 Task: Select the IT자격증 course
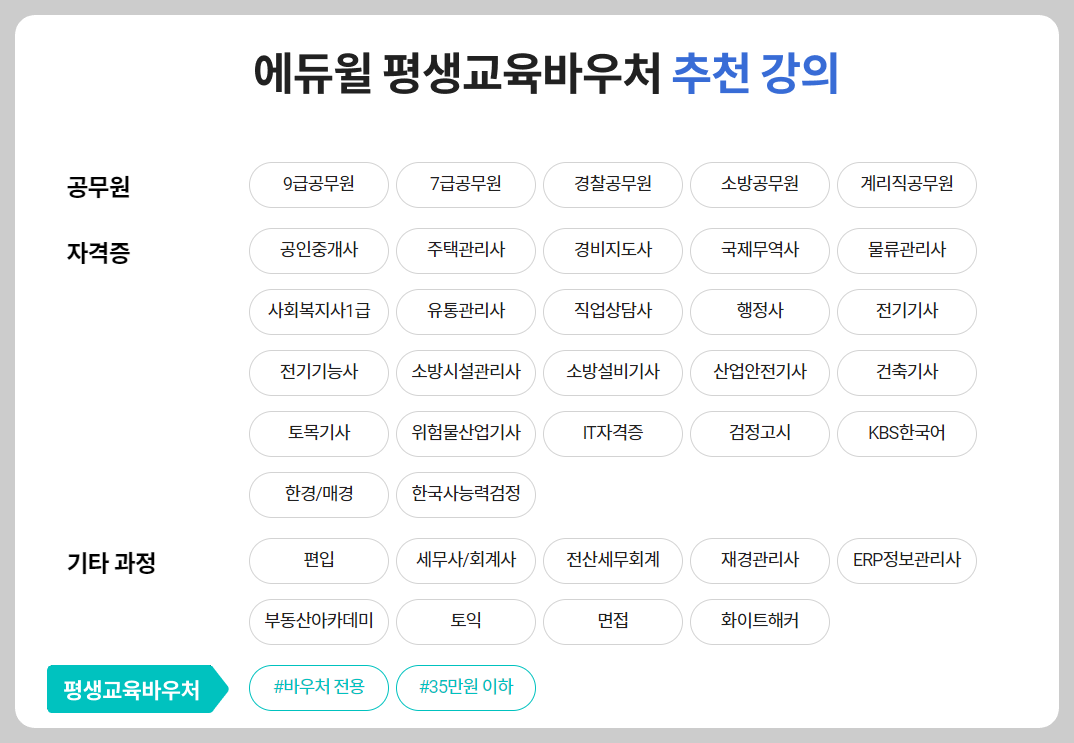[x=612, y=433]
